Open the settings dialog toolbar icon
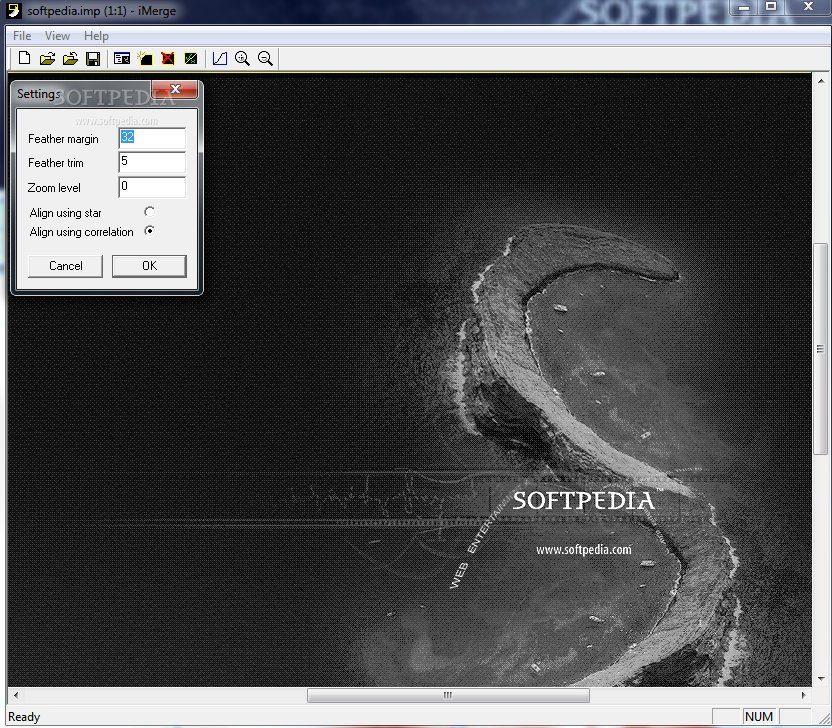Image resolution: width=832 pixels, height=728 pixels. tap(122, 58)
